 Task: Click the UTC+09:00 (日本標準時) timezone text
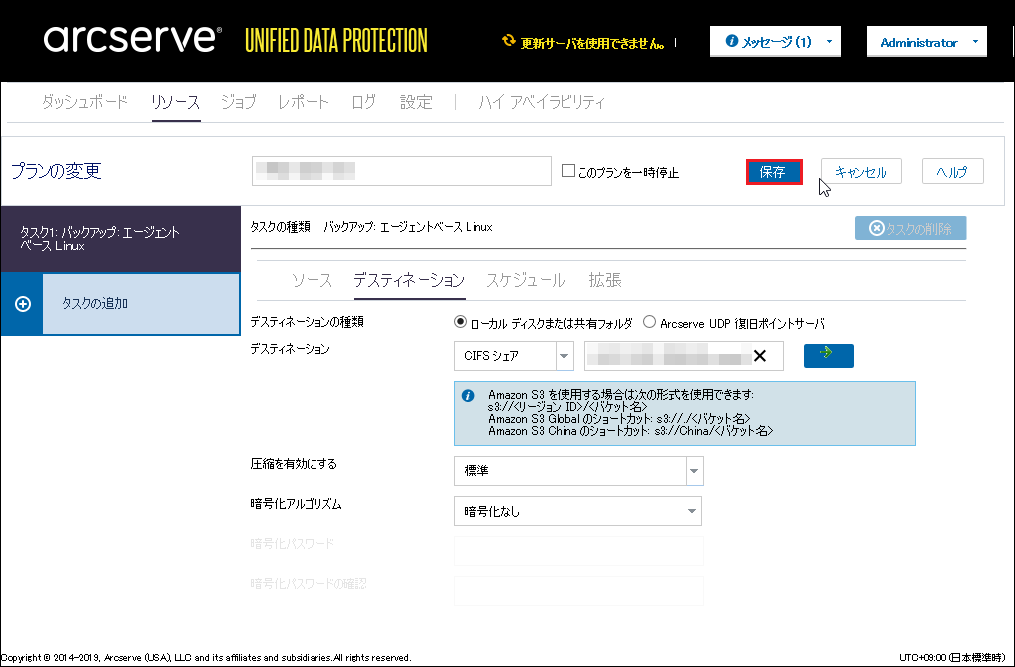coord(952,657)
